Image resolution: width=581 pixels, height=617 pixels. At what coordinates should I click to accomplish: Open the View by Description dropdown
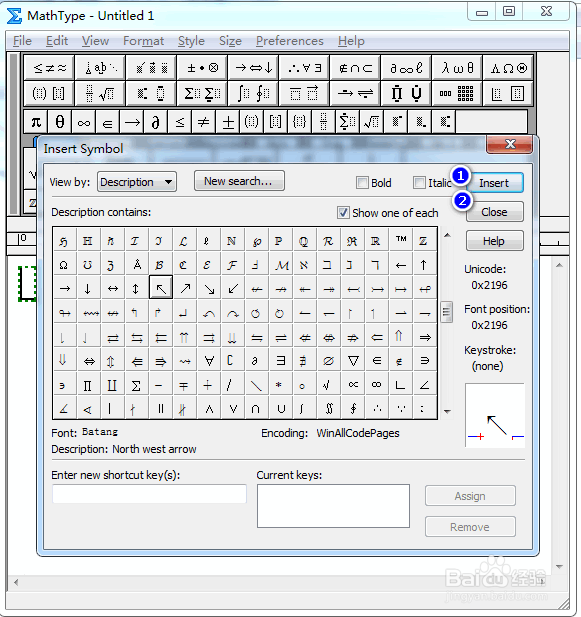click(x=136, y=182)
